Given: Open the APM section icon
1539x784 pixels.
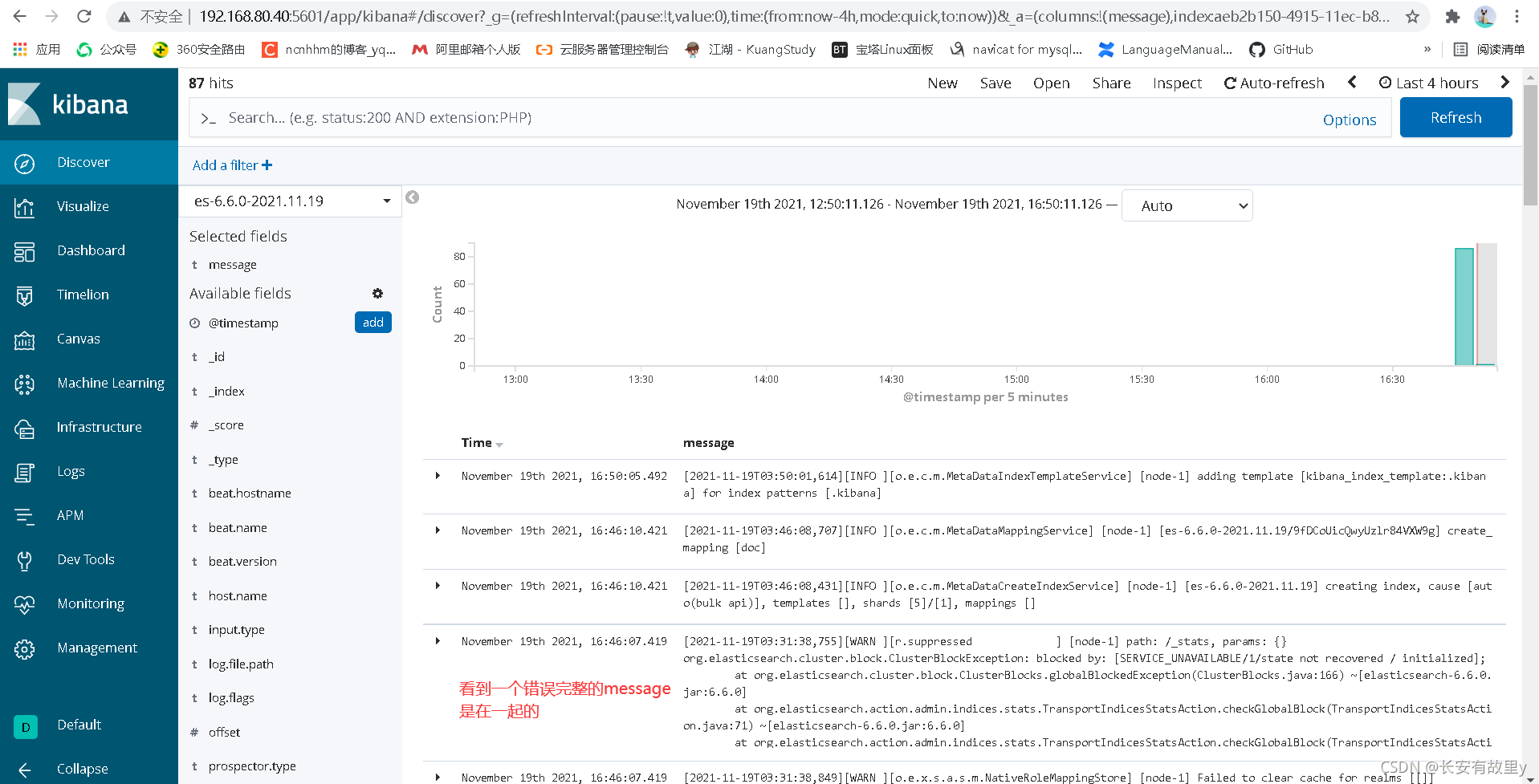Looking at the screenshot, I should [25, 516].
